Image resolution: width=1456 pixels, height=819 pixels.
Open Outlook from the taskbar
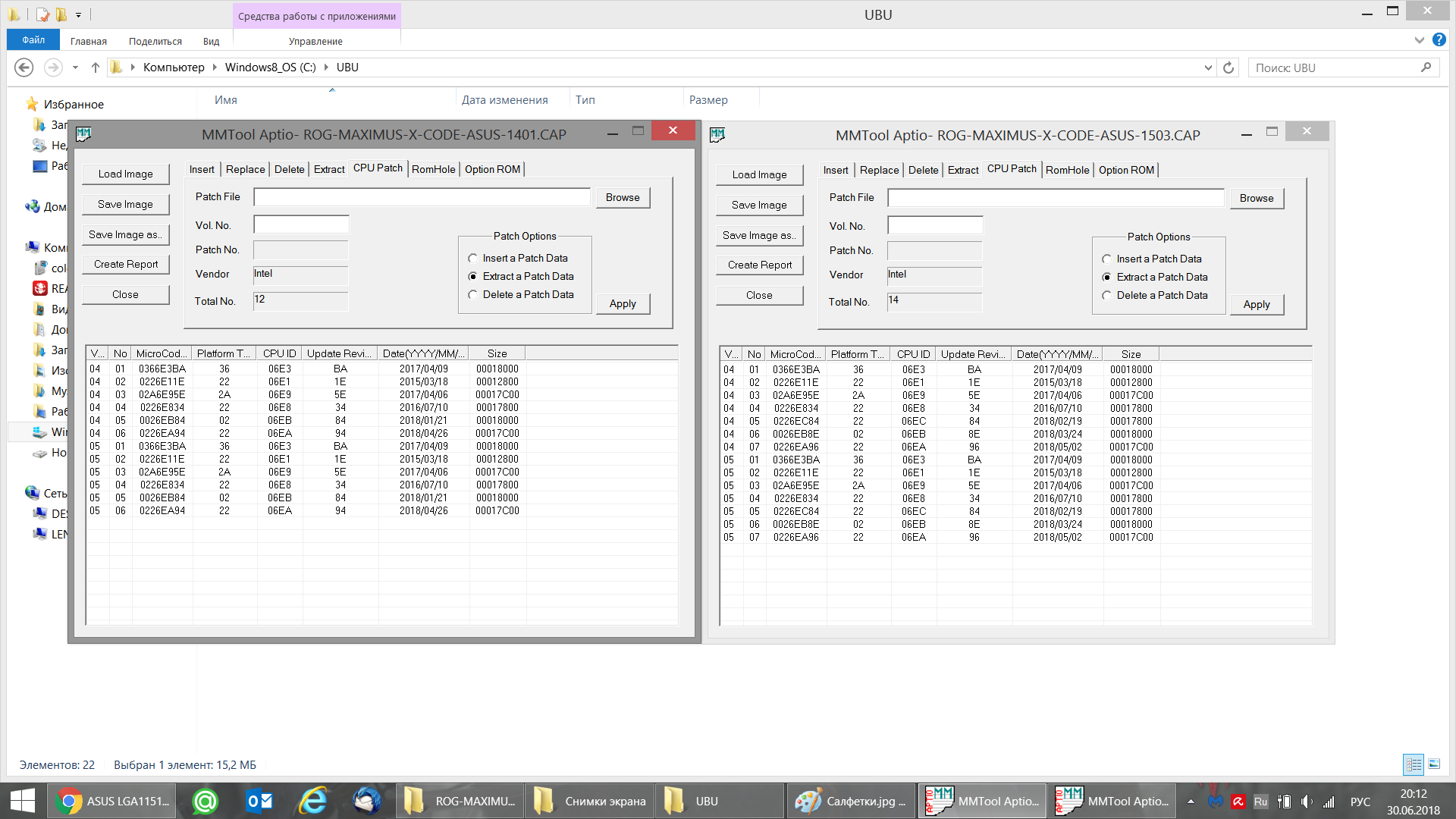tap(259, 801)
